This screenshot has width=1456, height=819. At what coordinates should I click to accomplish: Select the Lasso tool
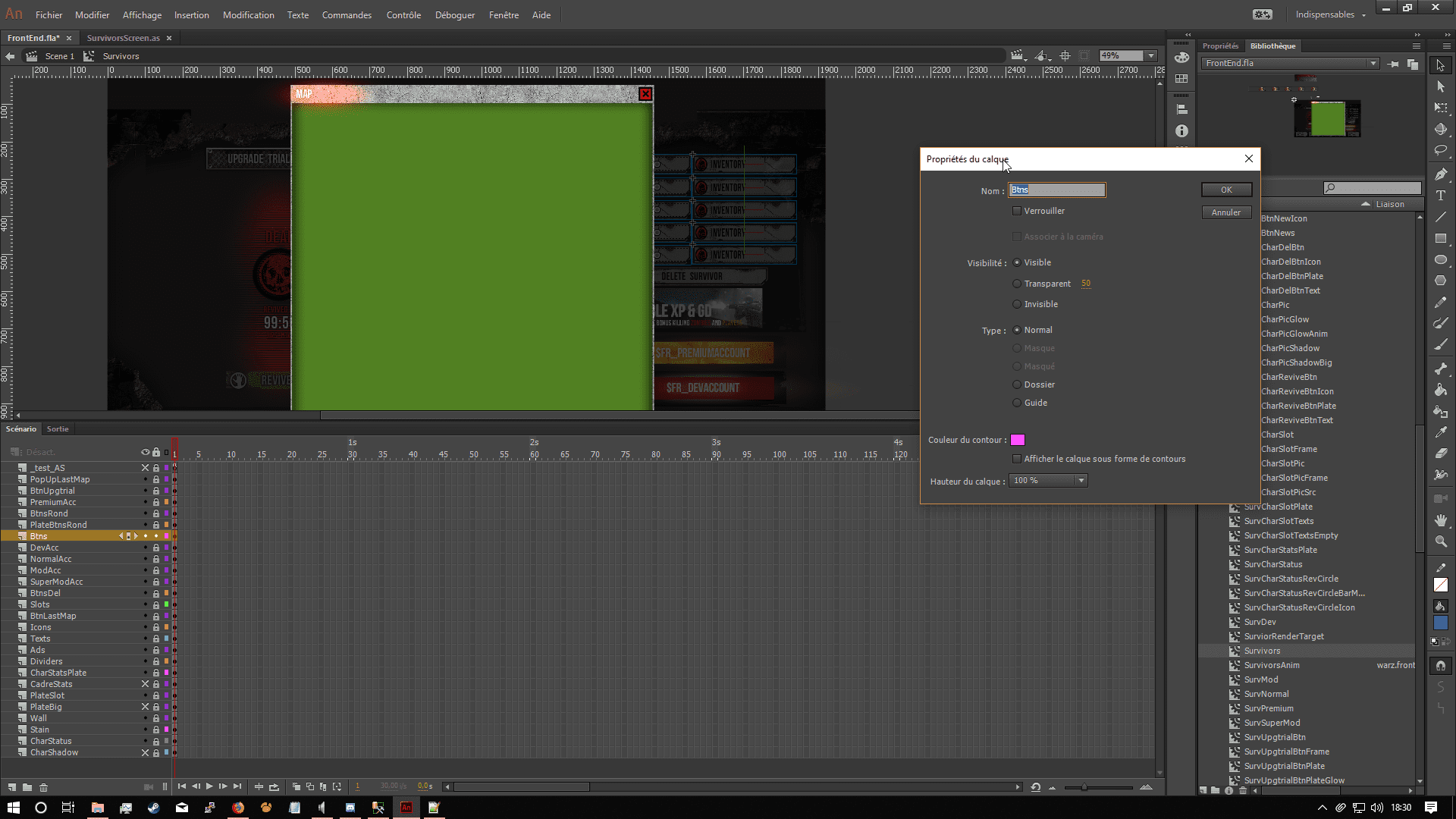click(1441, 150)
